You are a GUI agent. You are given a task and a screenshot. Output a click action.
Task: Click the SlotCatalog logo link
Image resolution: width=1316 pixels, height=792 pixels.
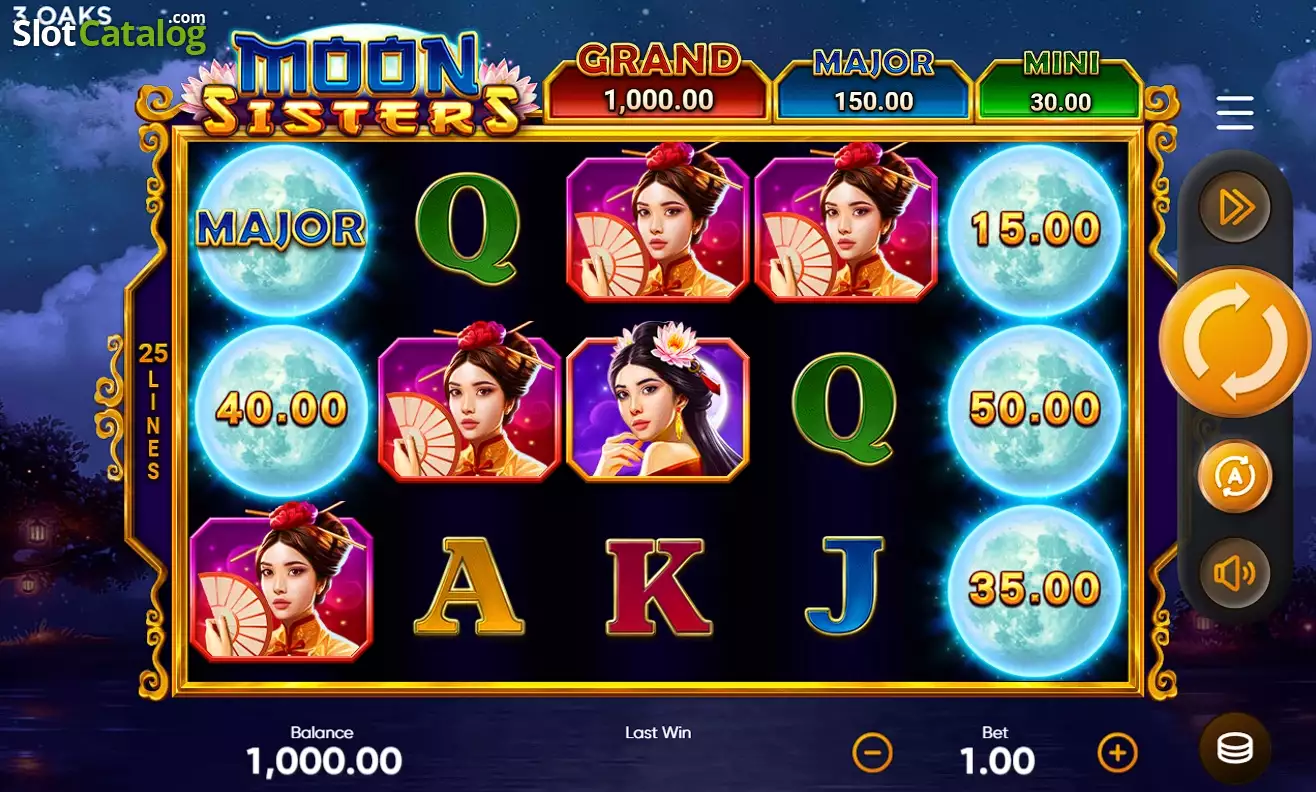(108, 31)
